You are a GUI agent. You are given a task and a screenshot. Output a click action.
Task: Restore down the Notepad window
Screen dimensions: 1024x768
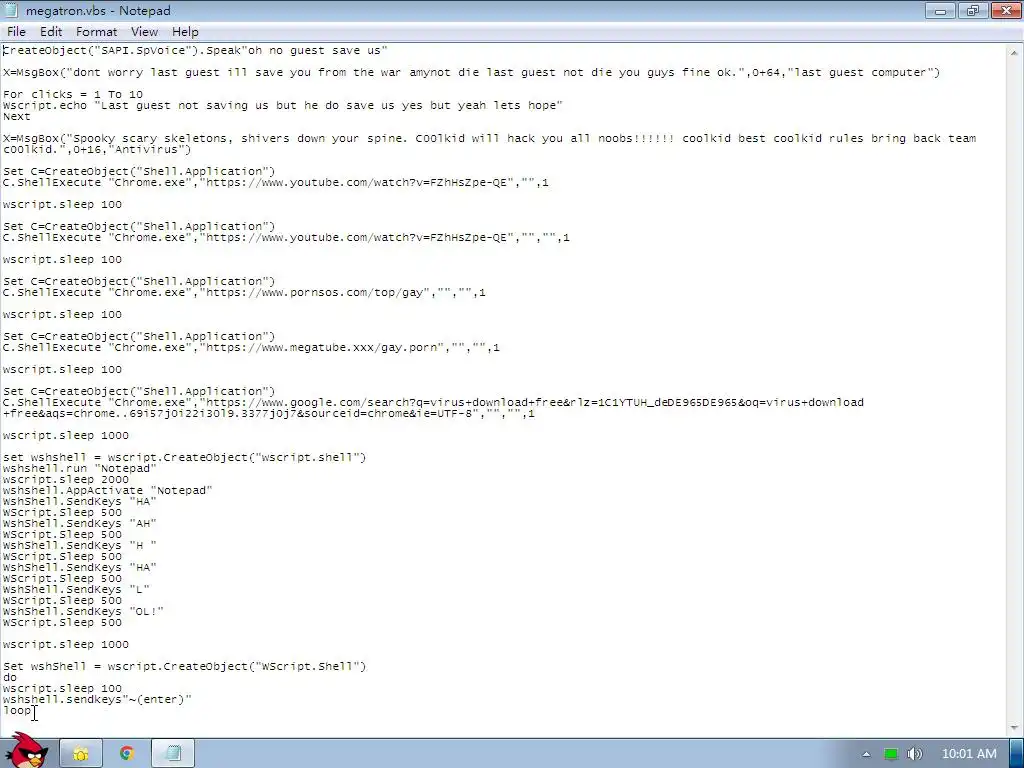coord(973,10)
